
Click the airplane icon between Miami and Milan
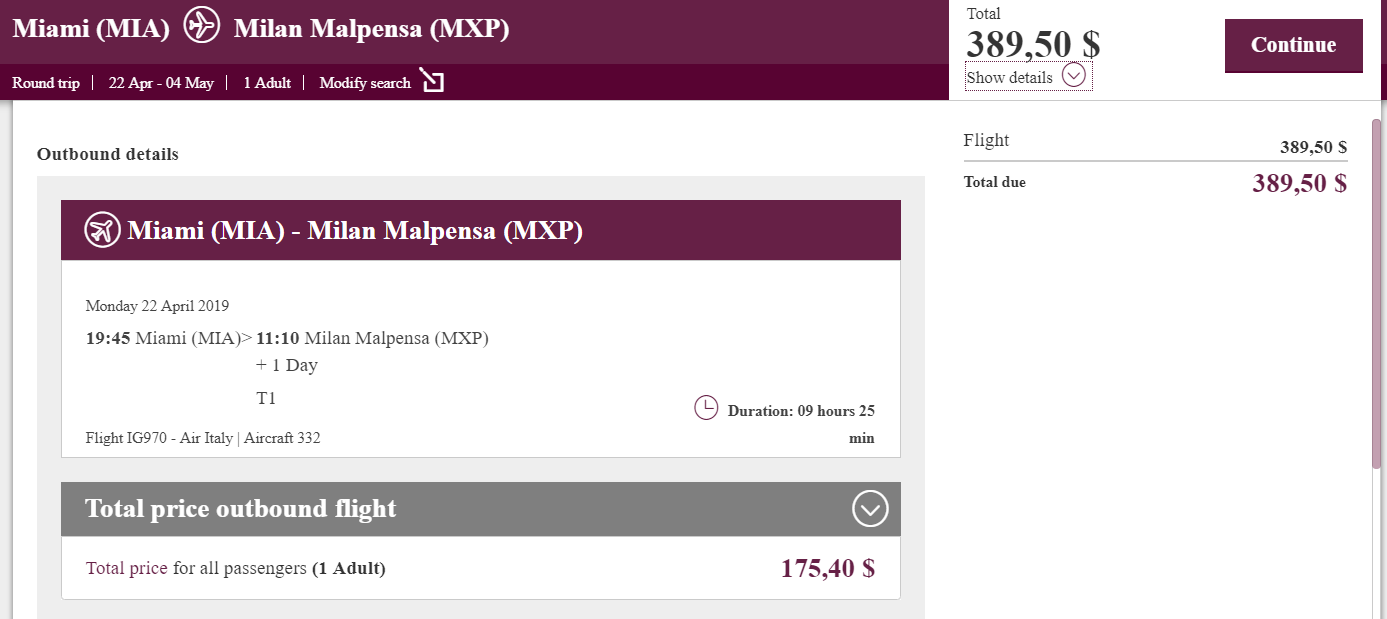[202, 25]
